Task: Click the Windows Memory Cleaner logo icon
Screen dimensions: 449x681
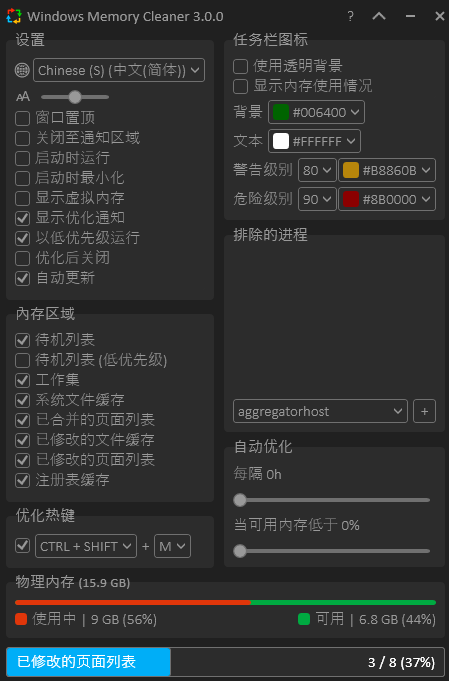Action: 14,16
